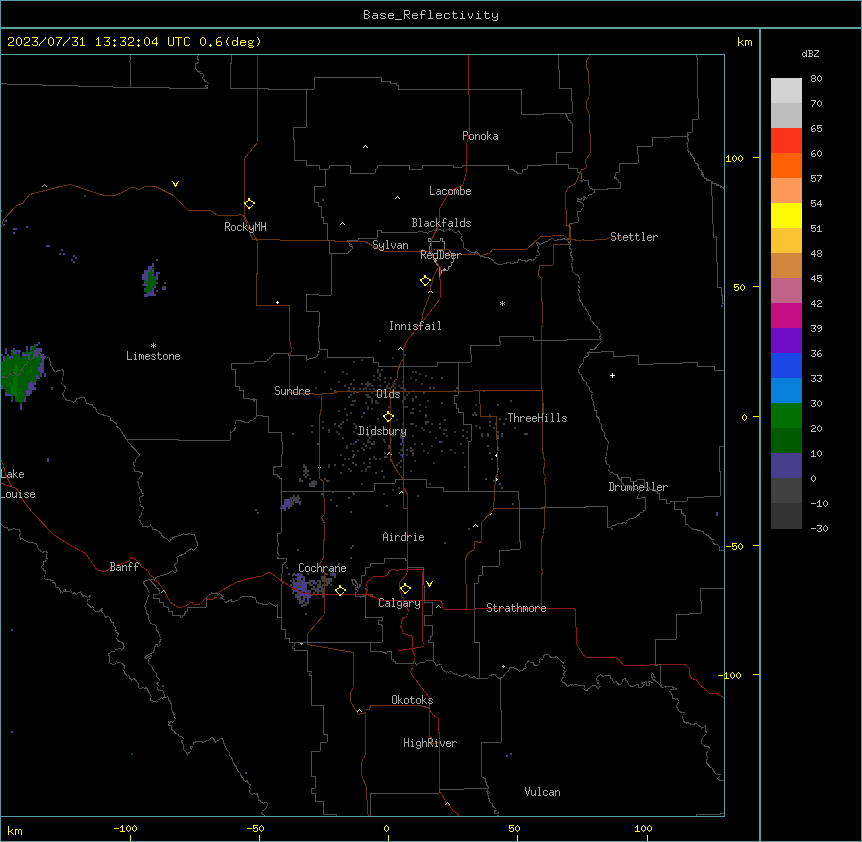This screenshot has height=842, width=862.
Task: Click the yellow 54 dBZ legend swatch
Action: click(x=786, y=215)
